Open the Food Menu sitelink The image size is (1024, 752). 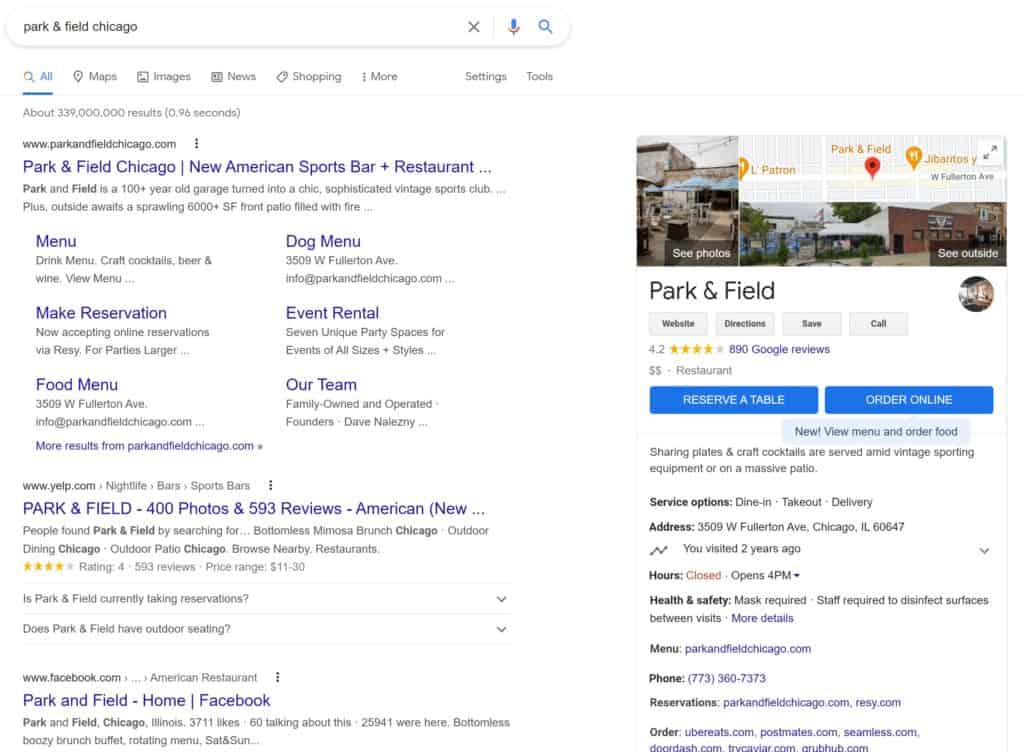pyautogui.click(x=77, y=385)
